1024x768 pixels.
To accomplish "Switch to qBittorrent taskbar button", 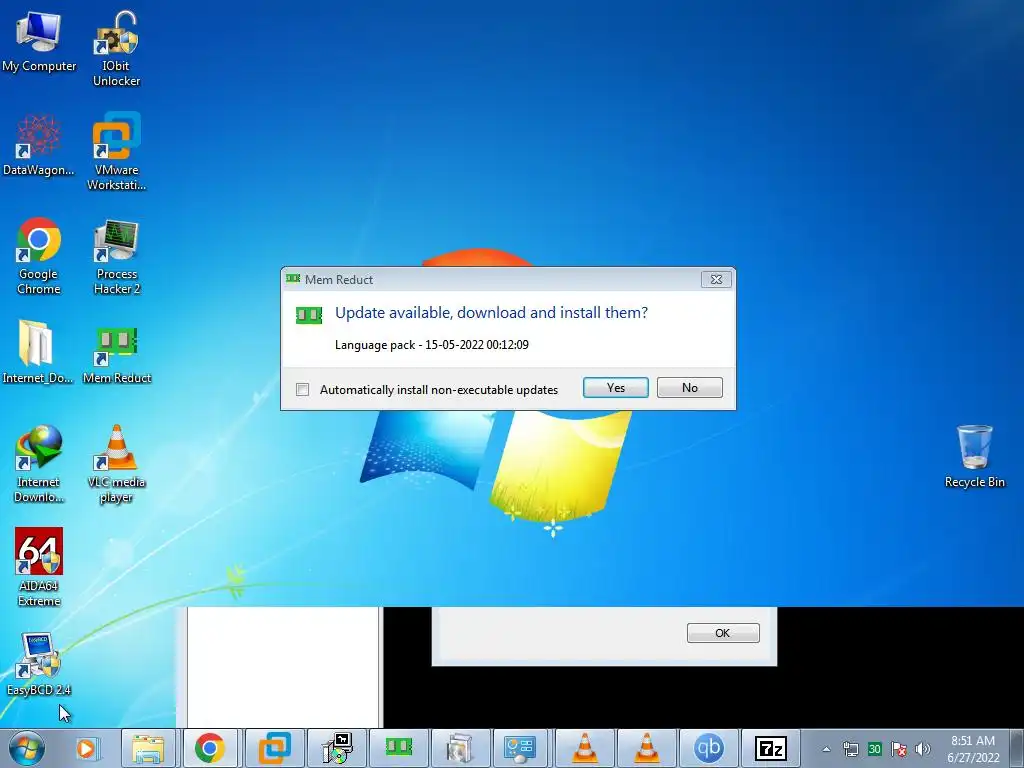I will 709,748.
